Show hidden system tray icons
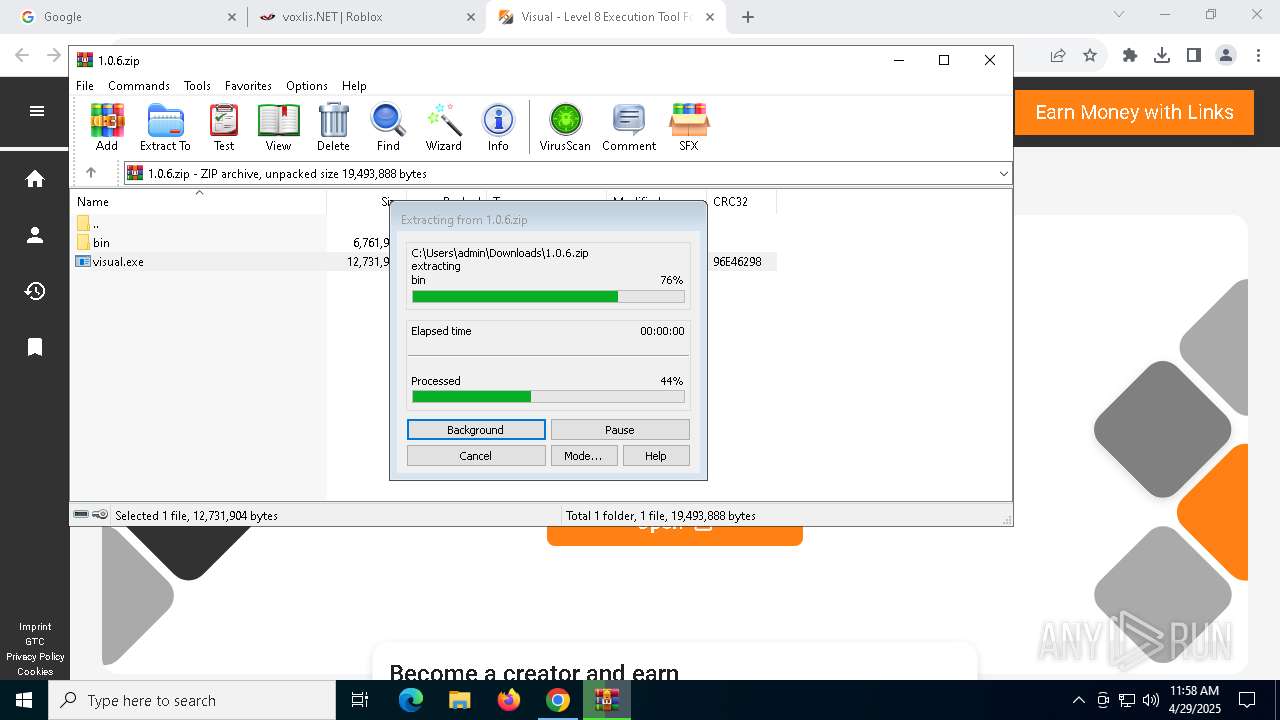Screen dimensions: 1280x720 click(x=1078, y=700)
